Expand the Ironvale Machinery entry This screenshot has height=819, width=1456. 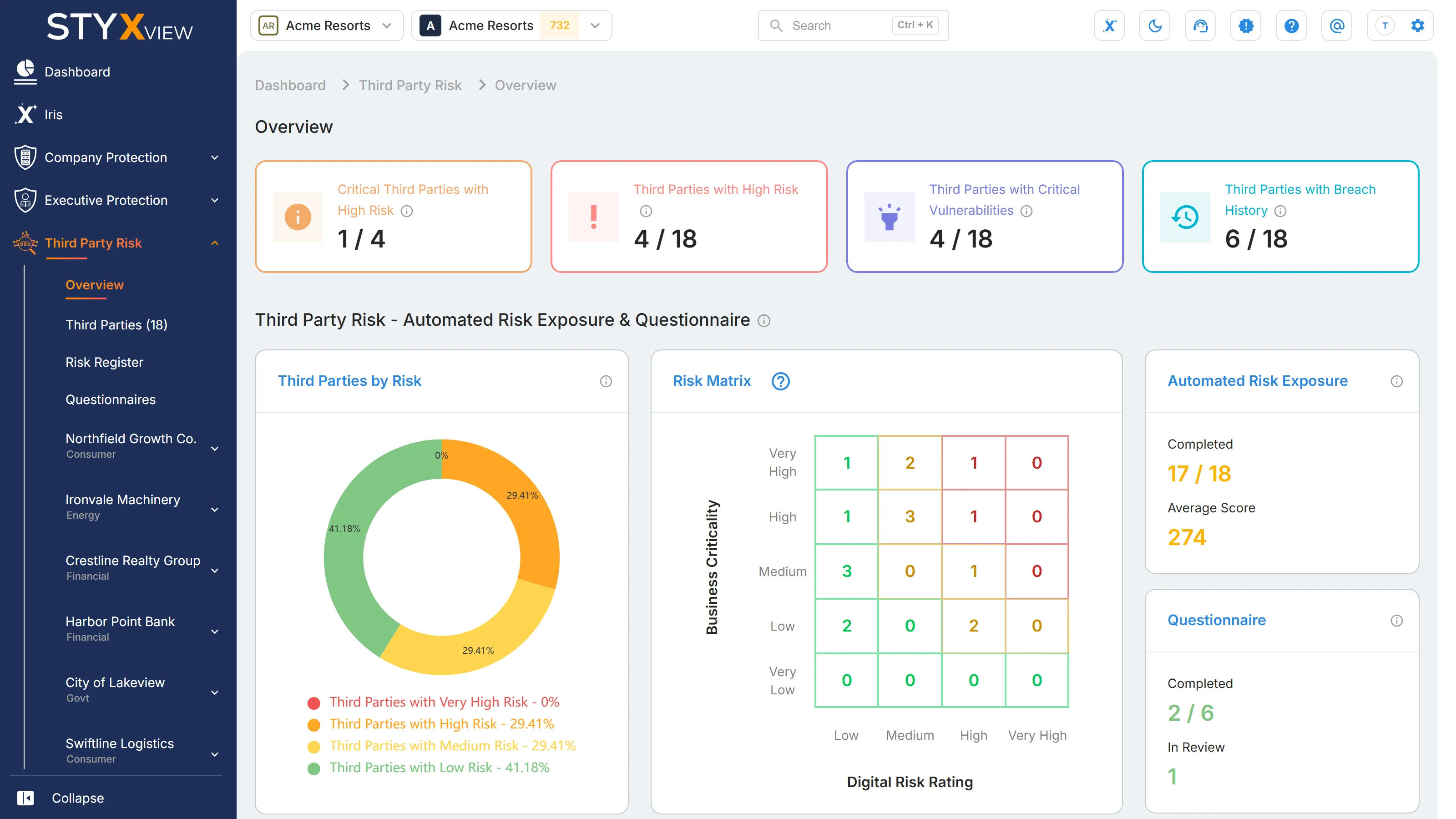tap(215, 510)
